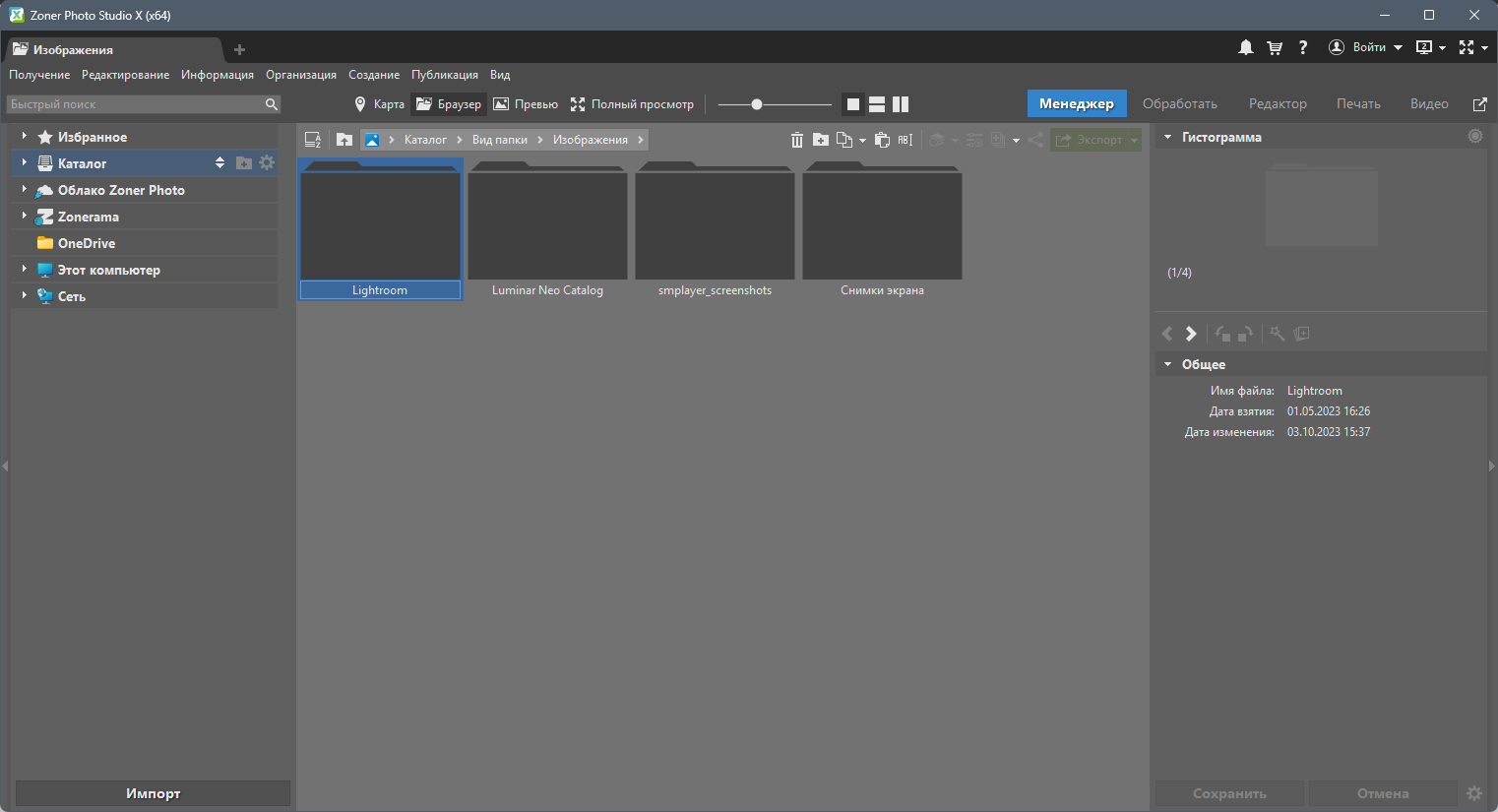
Task: Open the Карта (Map) view
Action: pyautogui.click(x=379, y=103)
